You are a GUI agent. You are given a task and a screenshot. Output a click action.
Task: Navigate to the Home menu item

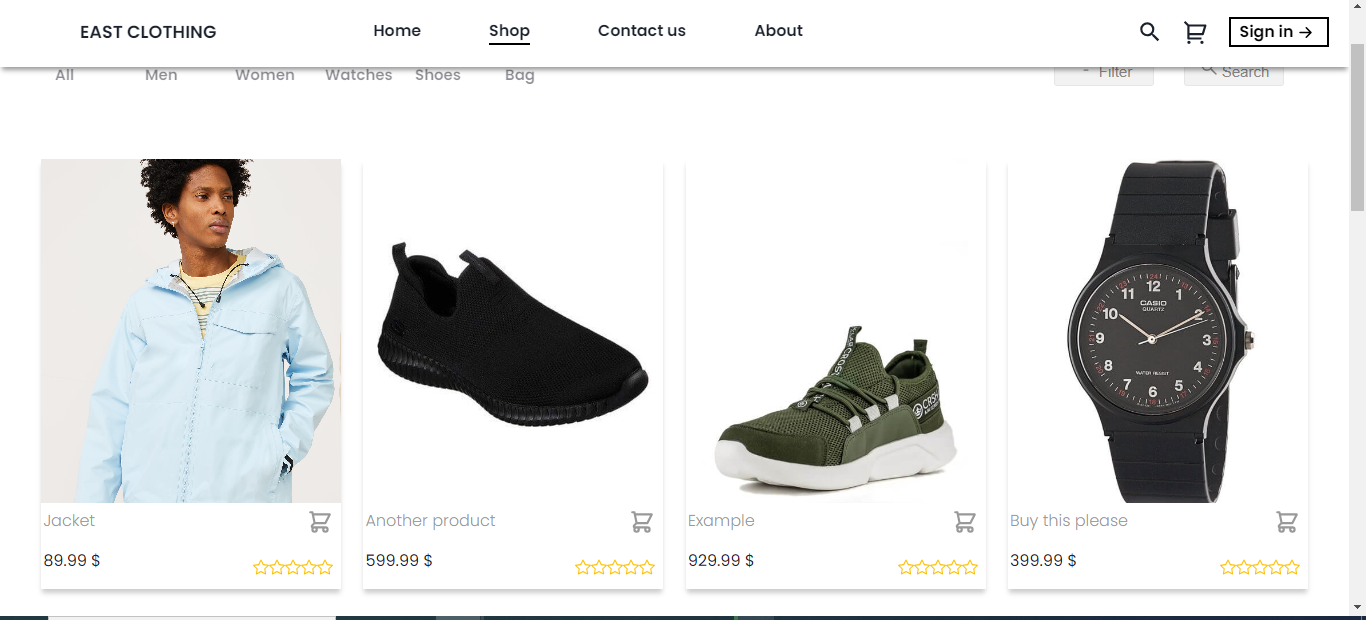[x=397, y=31]
